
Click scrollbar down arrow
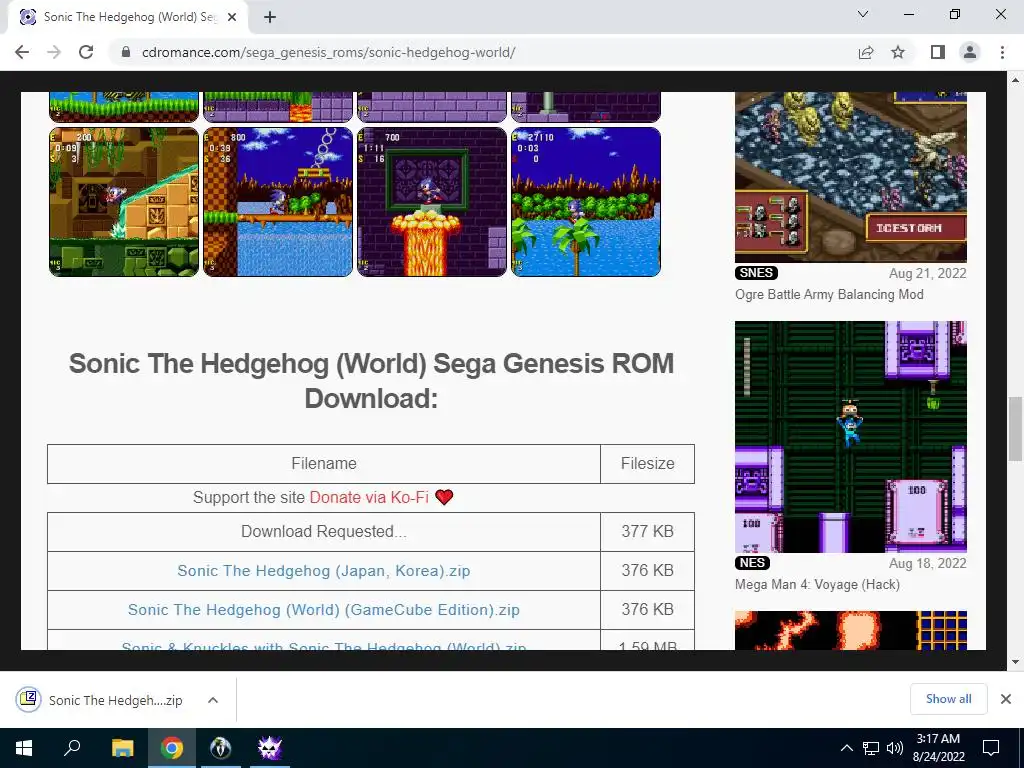tap(1016, 662)
